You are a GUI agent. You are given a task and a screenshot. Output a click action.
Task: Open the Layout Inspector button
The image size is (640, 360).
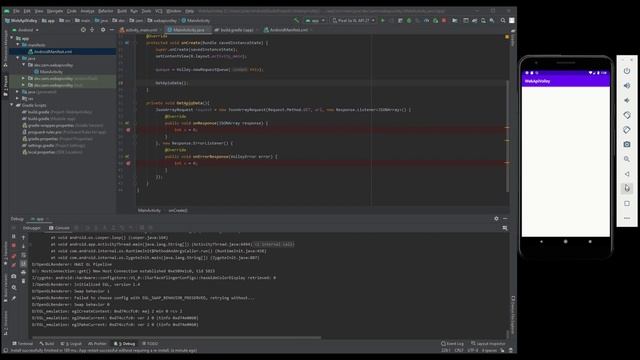(489, 344)
